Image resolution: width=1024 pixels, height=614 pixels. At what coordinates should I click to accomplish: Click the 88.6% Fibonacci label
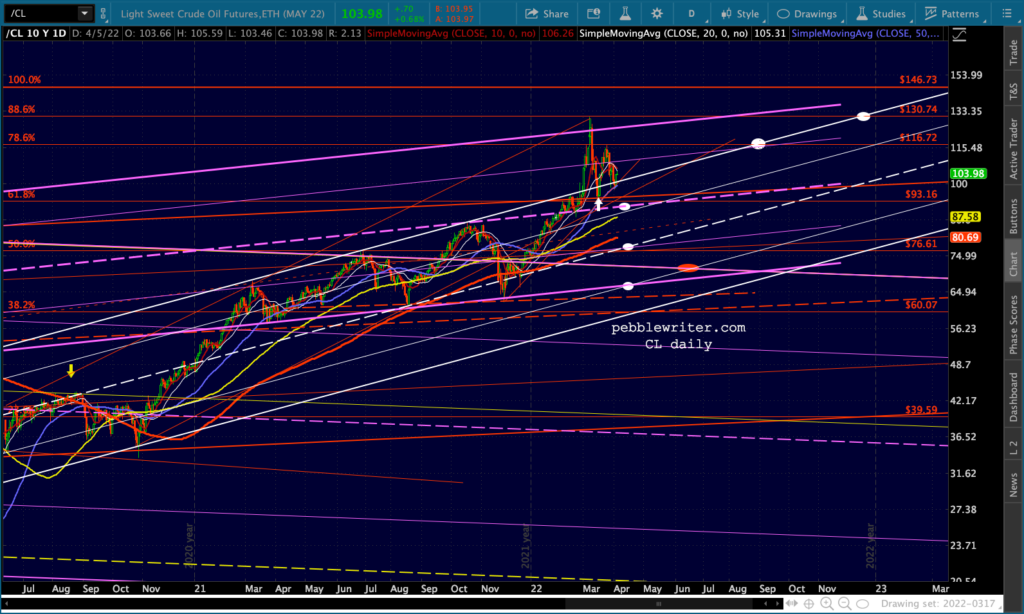point(22,109)
